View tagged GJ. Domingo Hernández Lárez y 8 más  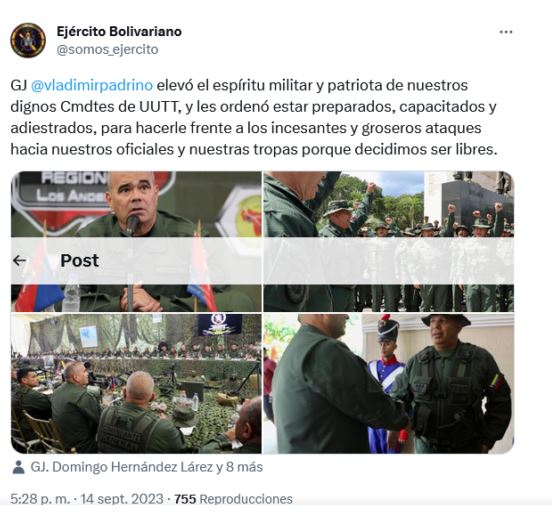point(146,467)
